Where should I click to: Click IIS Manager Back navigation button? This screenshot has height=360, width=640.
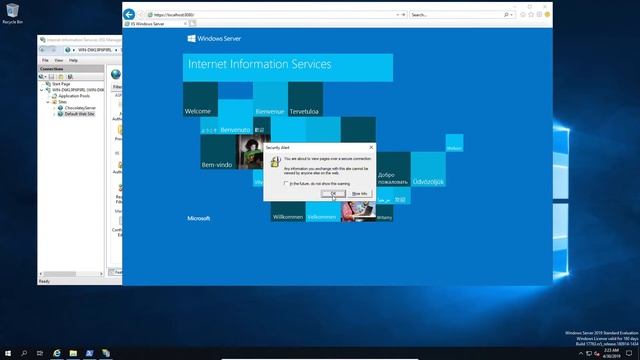coord(42,50)
